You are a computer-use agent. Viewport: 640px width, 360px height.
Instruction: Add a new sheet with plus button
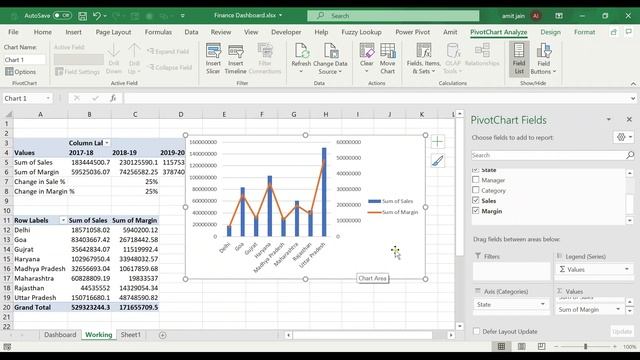162,335
